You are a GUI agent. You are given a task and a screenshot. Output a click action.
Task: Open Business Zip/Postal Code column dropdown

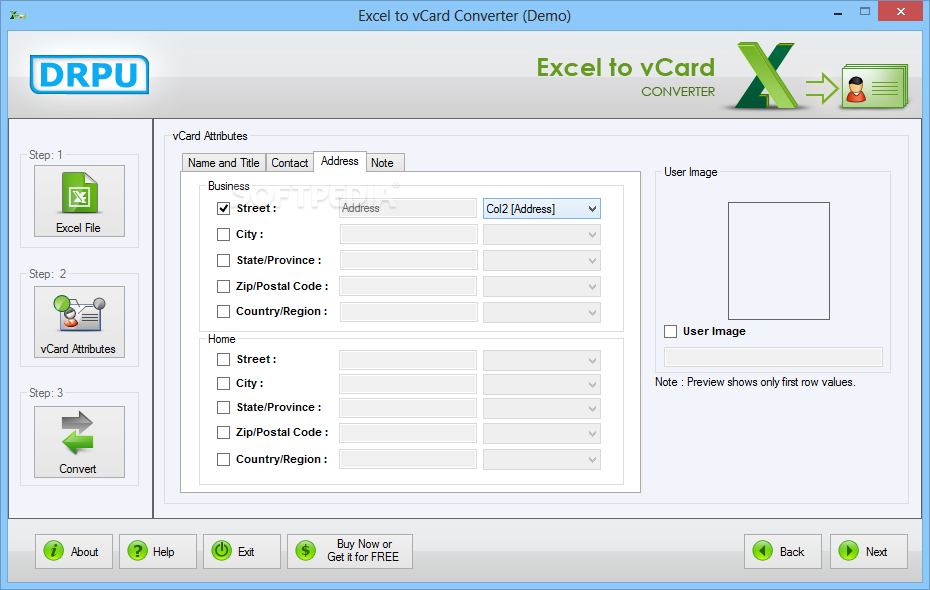(542, 287)
